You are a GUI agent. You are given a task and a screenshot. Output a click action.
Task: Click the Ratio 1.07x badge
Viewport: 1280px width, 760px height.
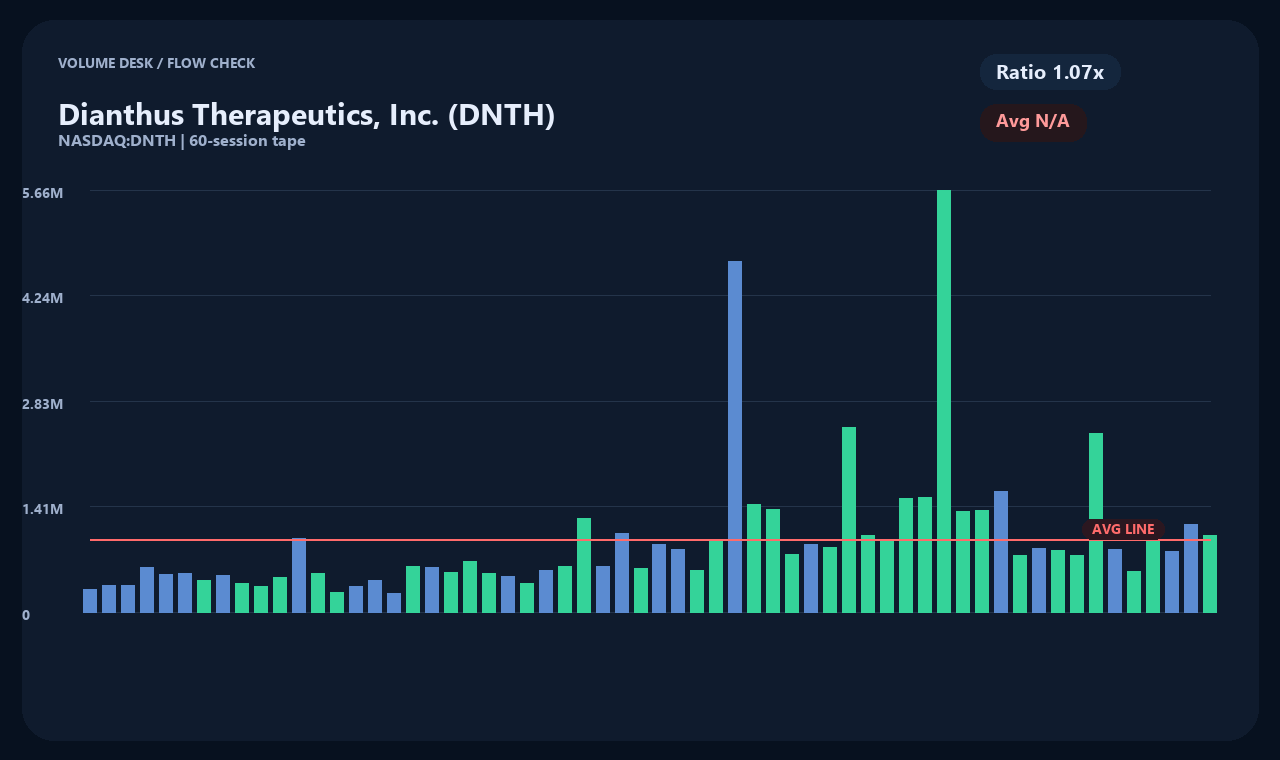pyautogui.click(x=1050, y=72)
